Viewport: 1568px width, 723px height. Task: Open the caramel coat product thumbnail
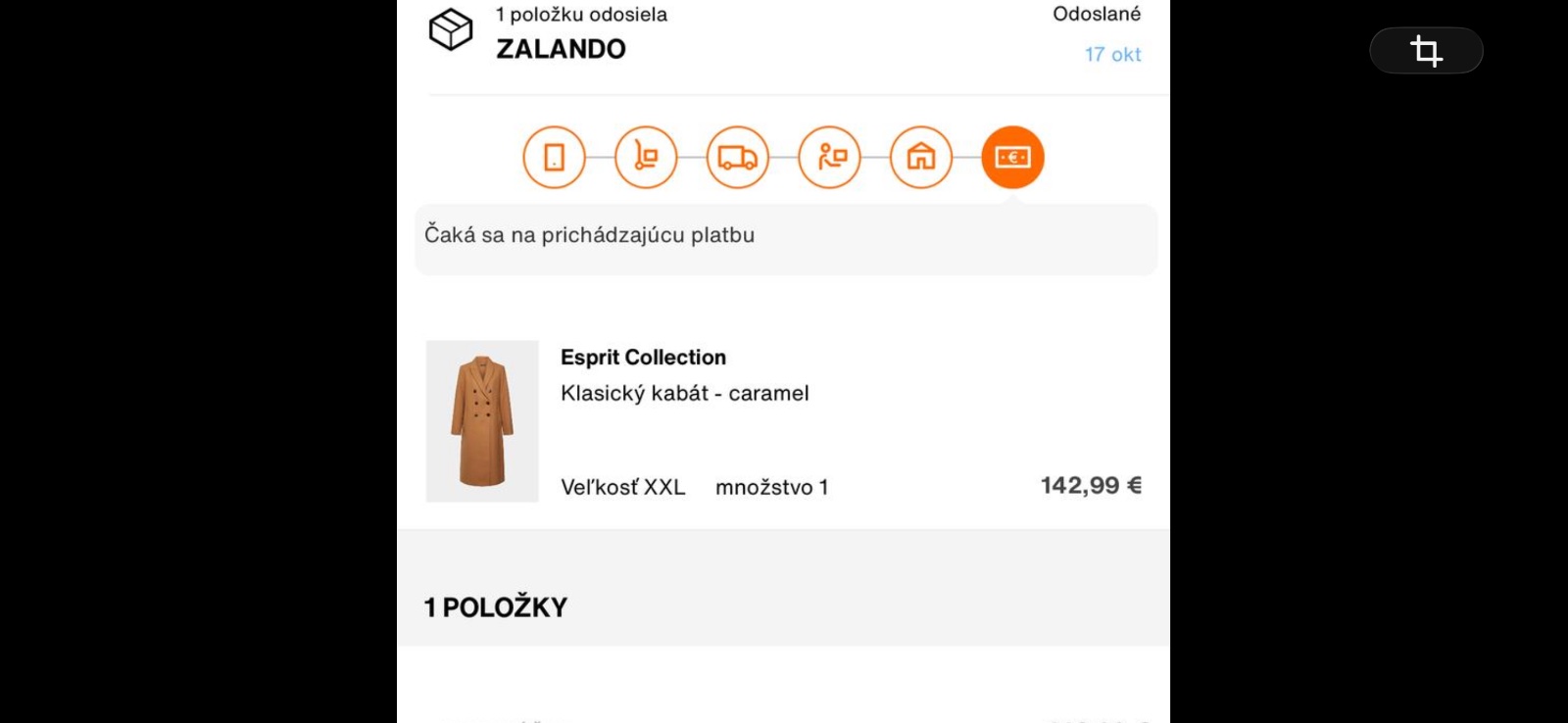482,421
